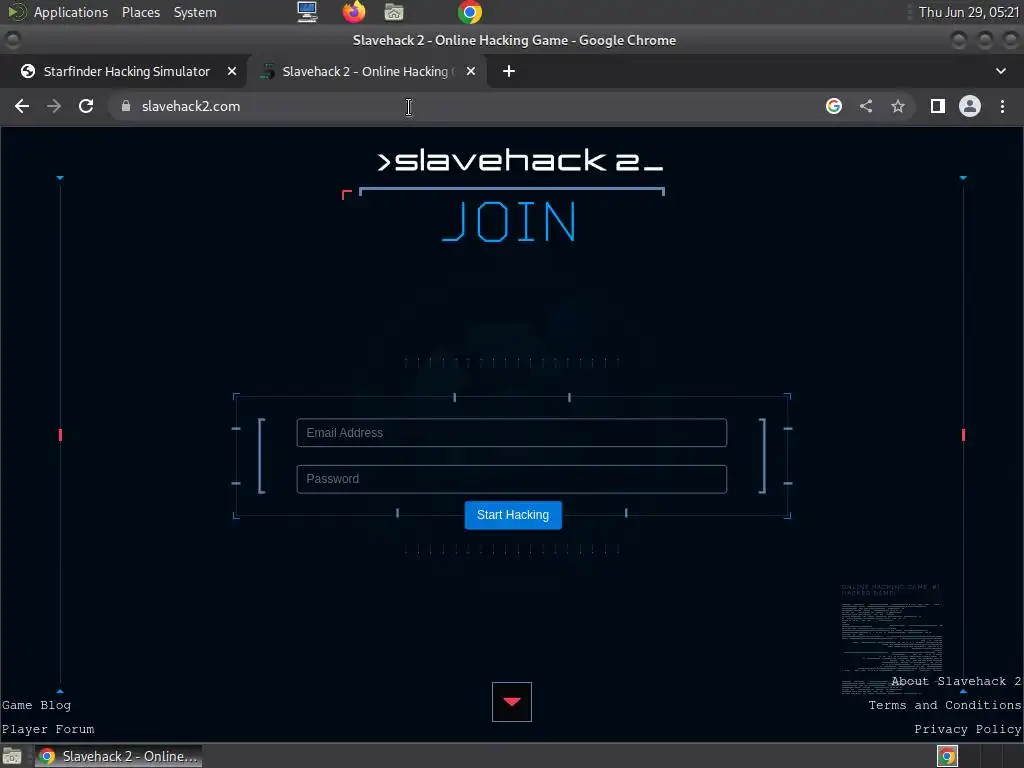Screen dimensions: 1024x768
Task: Share this page via share icon
Action: click(x=866, y=106)
